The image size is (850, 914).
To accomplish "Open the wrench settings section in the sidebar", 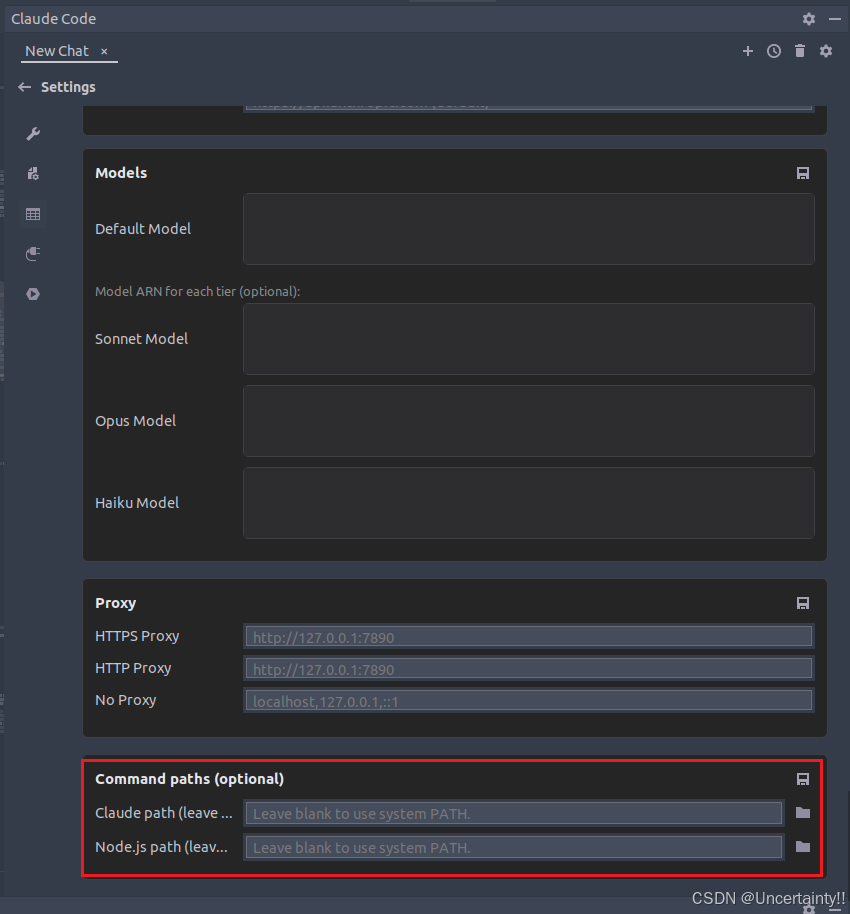I will coord(33,134).
